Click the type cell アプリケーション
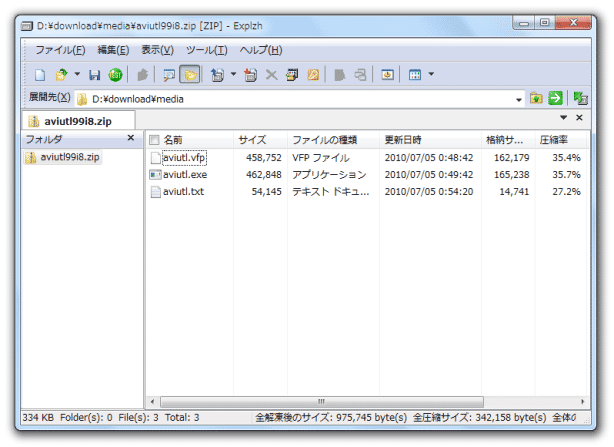This screenshot has height=447, width=614. click(329, 175)
